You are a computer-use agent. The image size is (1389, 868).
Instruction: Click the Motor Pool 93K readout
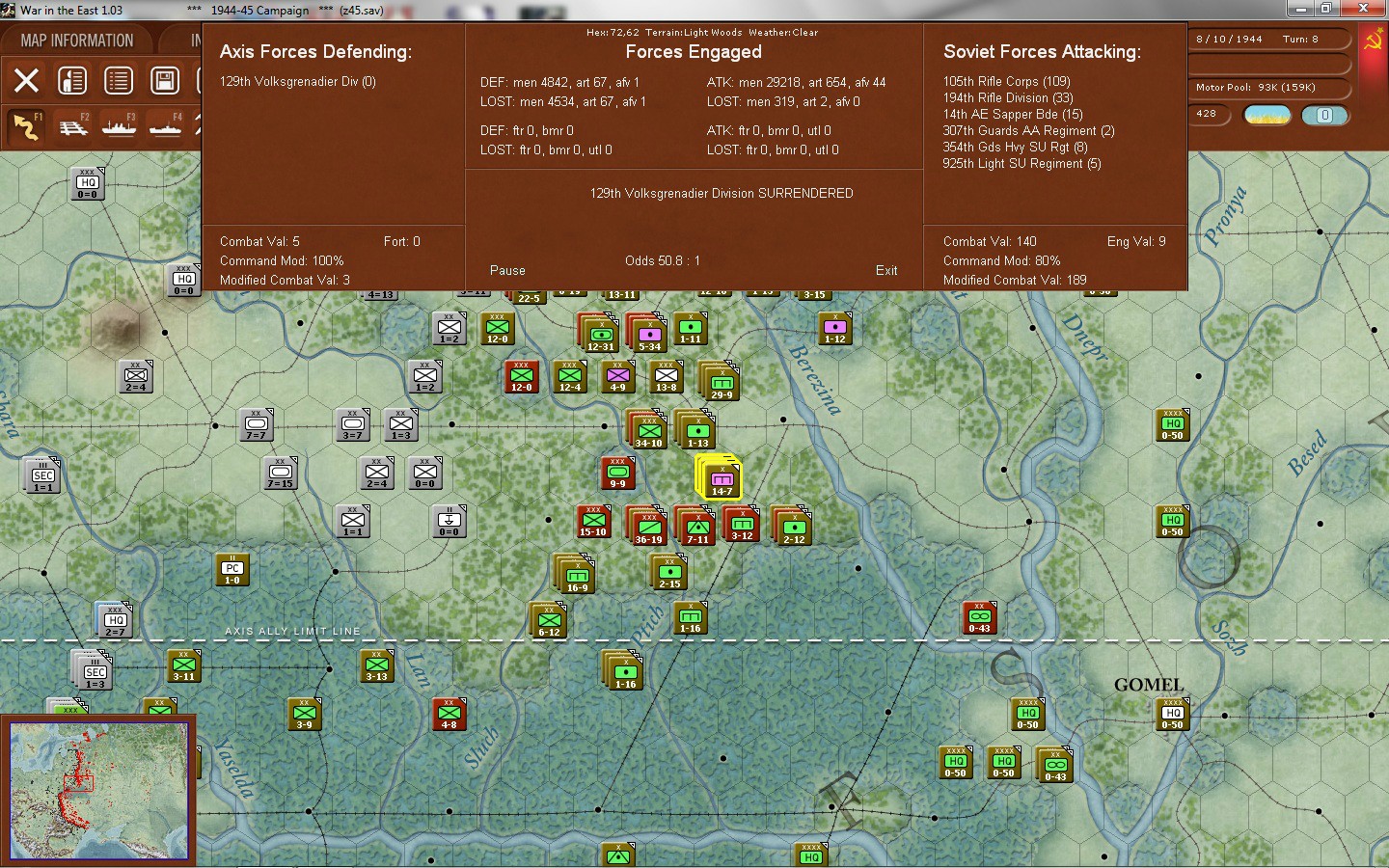click(1267, 88)
